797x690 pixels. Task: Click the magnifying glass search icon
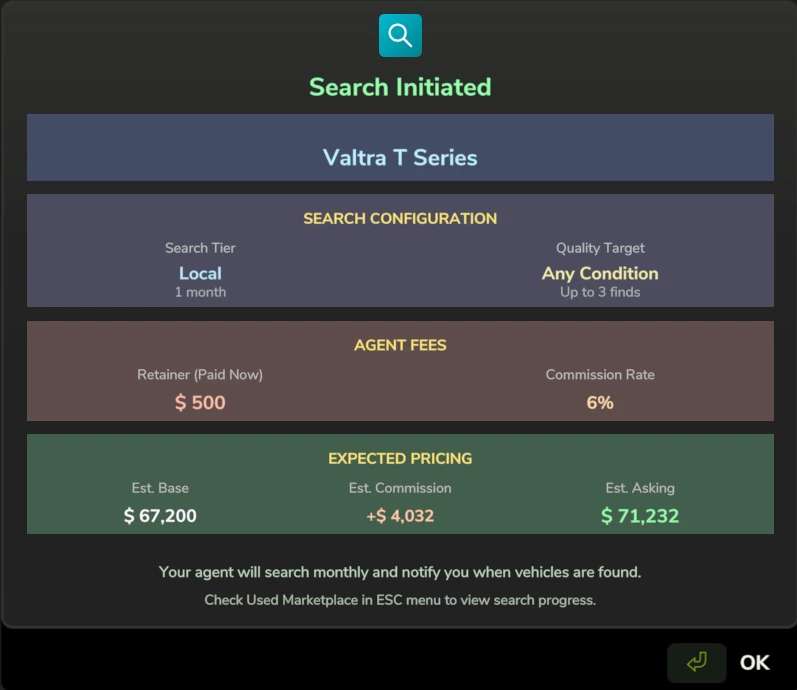(x=400, y=36)
